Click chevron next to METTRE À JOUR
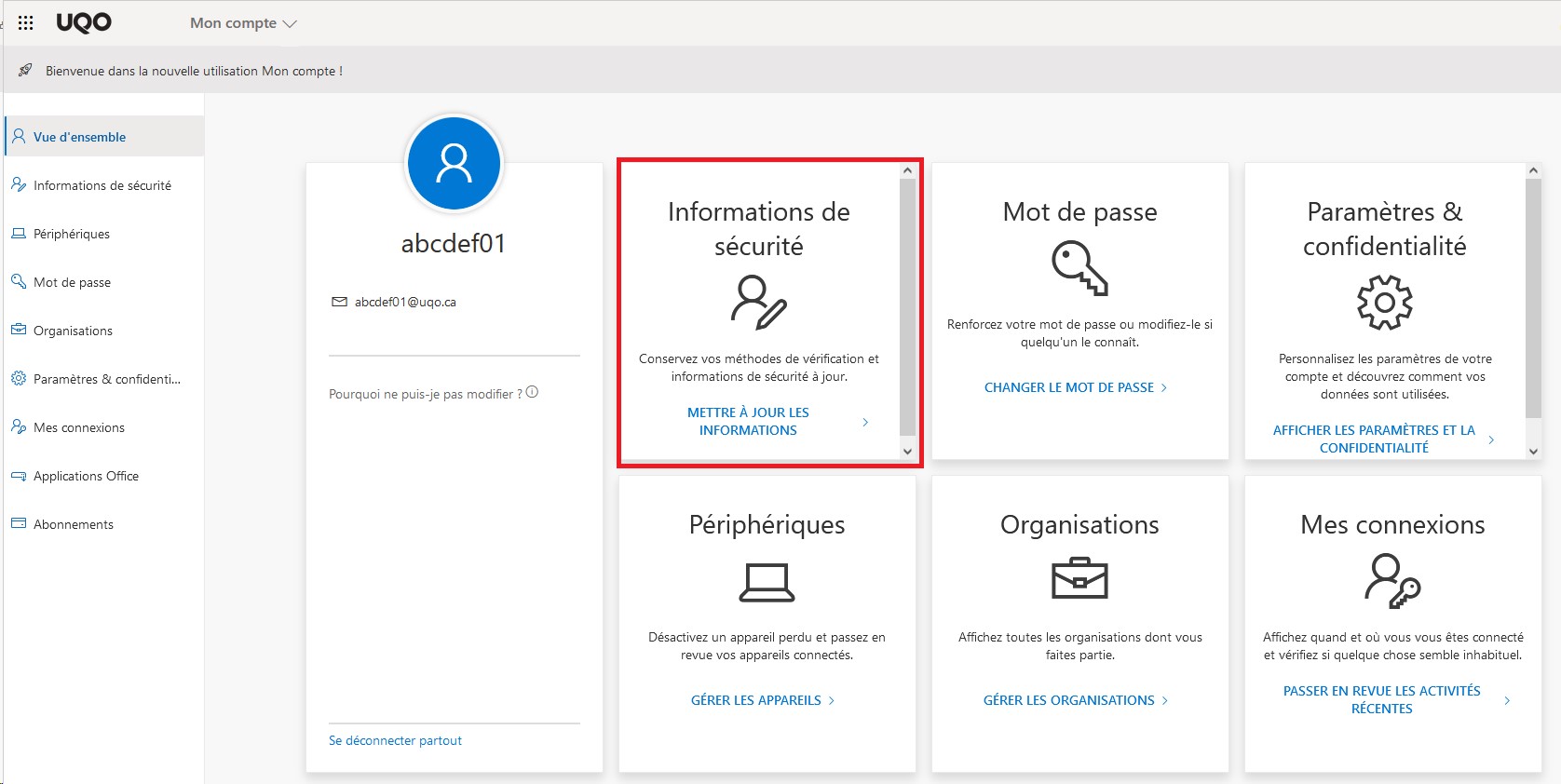Screen dimensions: 1561x784 tap(865, 422)
